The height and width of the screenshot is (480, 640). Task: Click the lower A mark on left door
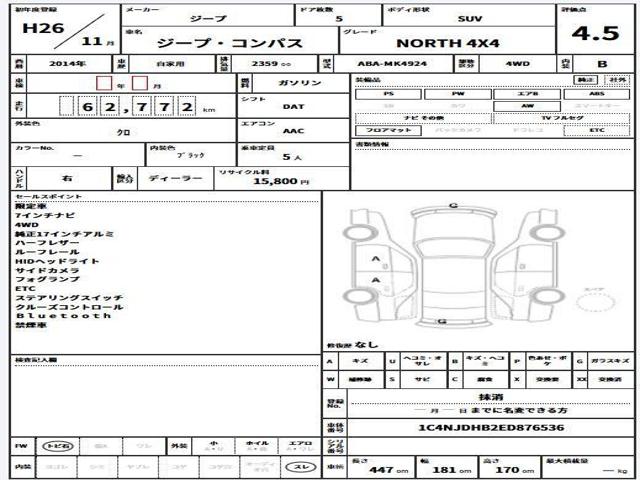(376, 280)
